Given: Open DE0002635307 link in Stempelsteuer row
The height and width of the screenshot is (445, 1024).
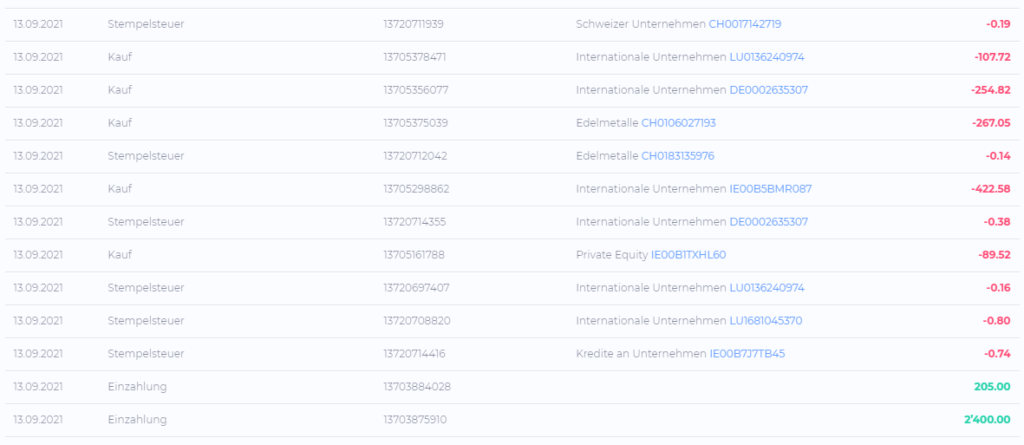Looking at the screenshot, I should pos(769,222).
